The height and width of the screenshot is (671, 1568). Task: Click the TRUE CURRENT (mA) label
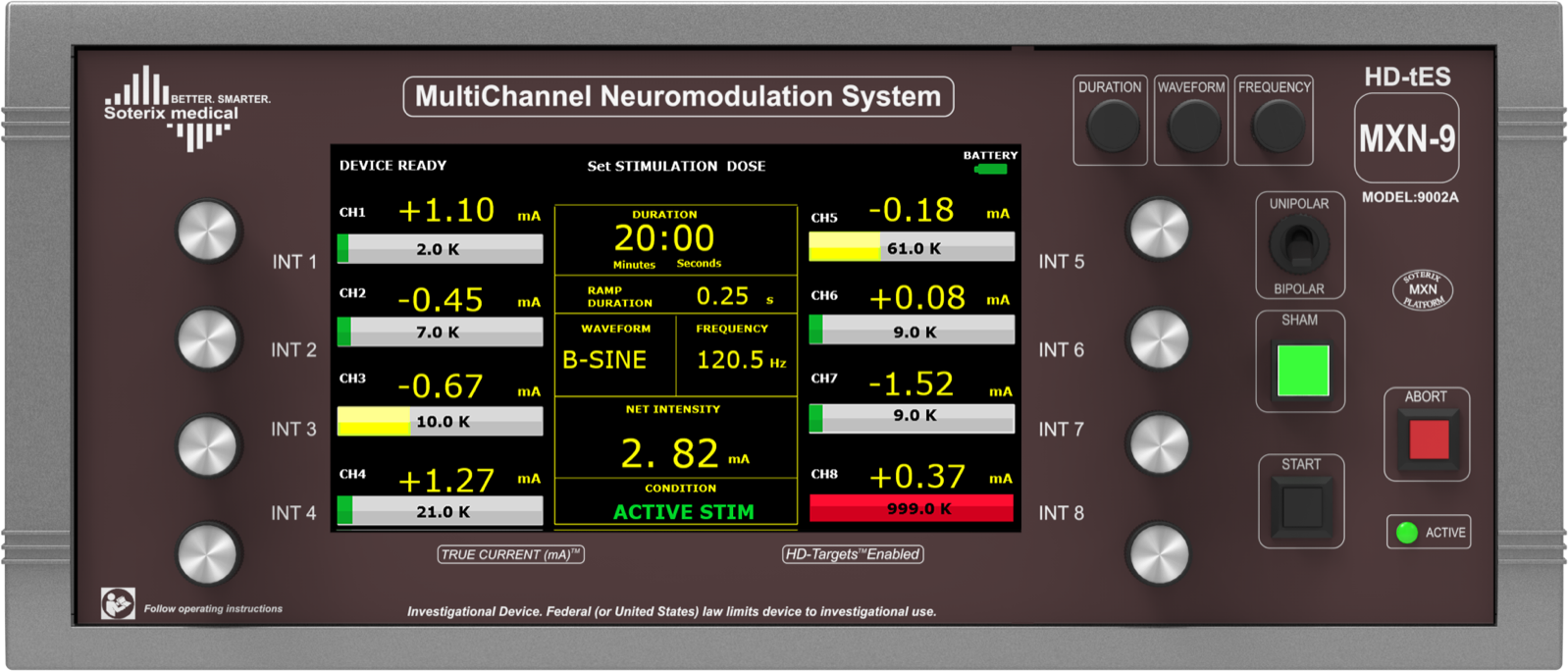tap(511, 554)
